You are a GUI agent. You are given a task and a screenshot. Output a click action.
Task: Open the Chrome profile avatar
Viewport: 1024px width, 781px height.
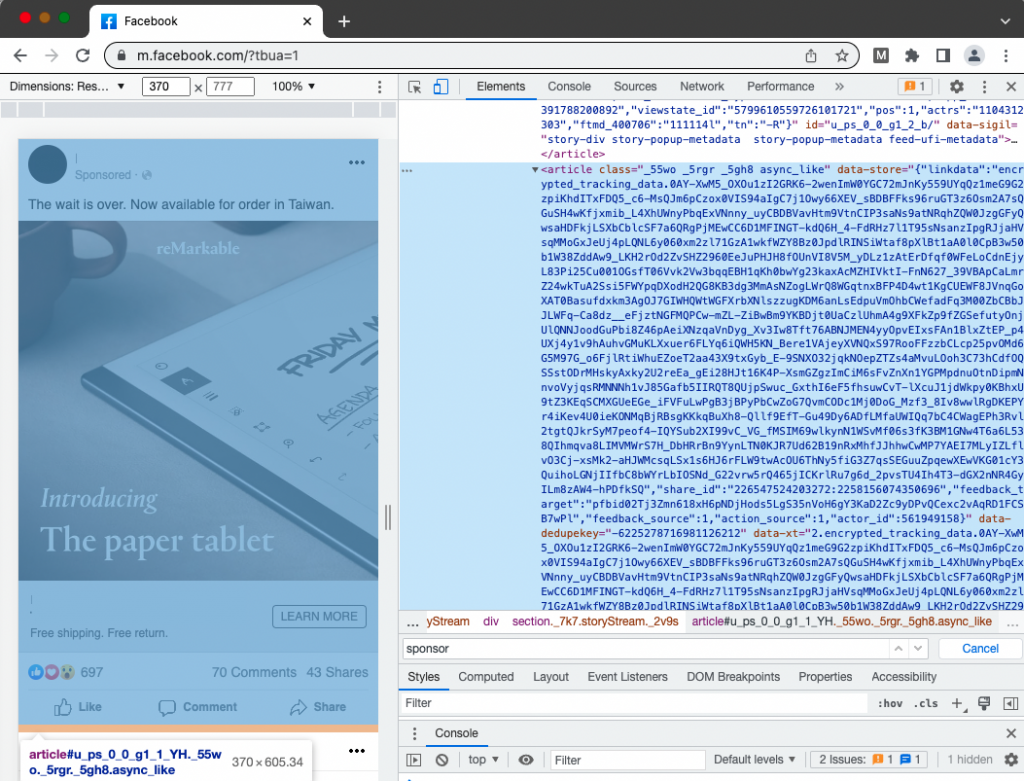(x=974, y=56)
